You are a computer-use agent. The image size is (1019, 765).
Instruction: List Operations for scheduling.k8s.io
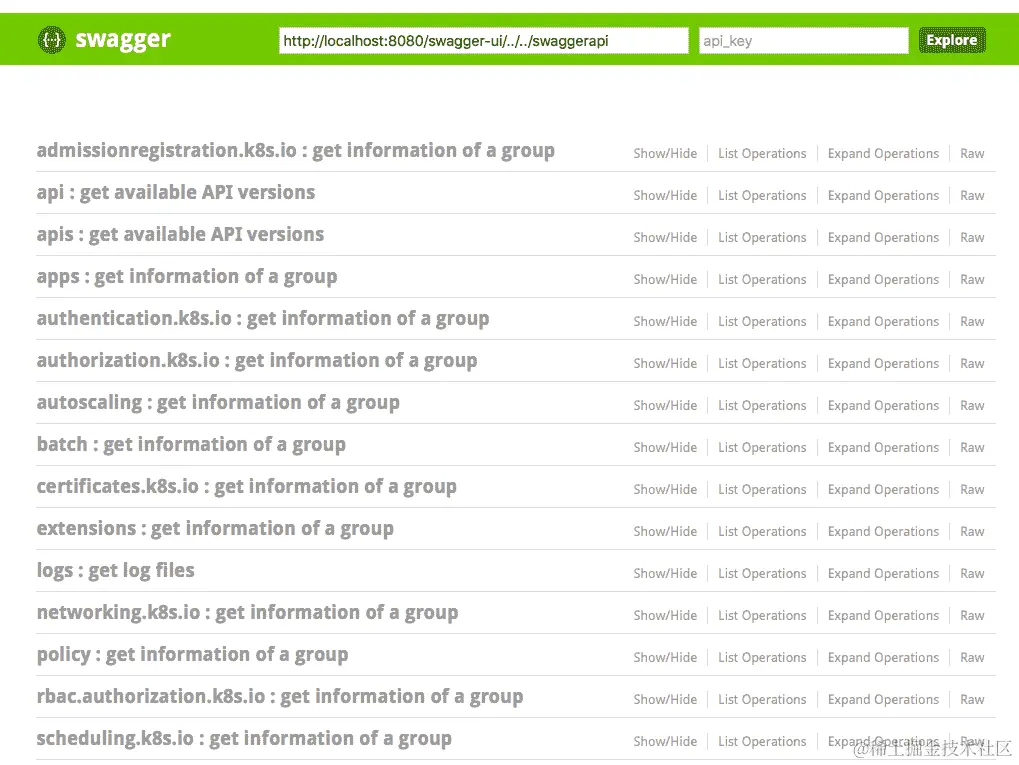762,741
